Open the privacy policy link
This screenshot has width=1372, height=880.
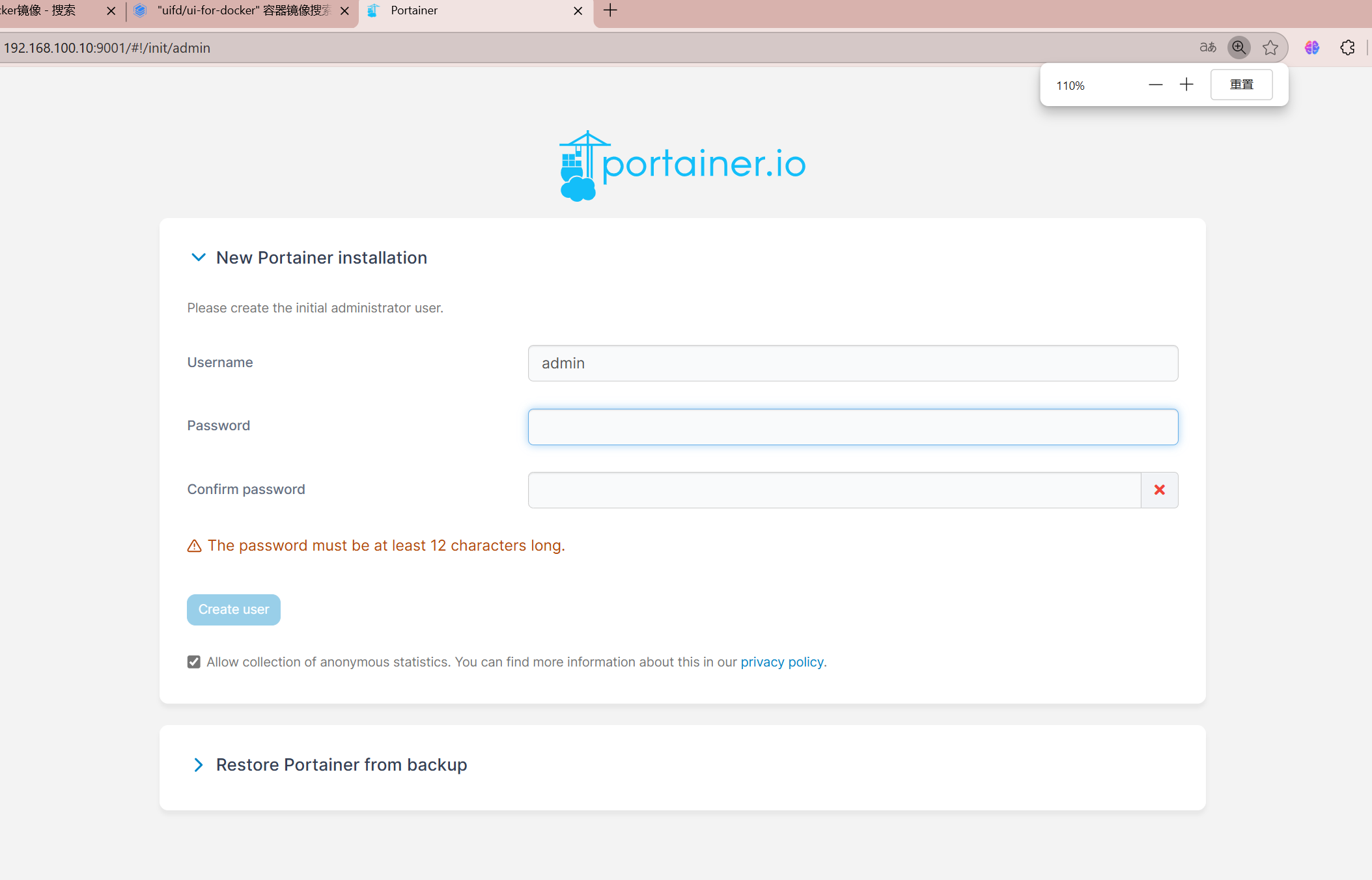click(x=781, y=662)
